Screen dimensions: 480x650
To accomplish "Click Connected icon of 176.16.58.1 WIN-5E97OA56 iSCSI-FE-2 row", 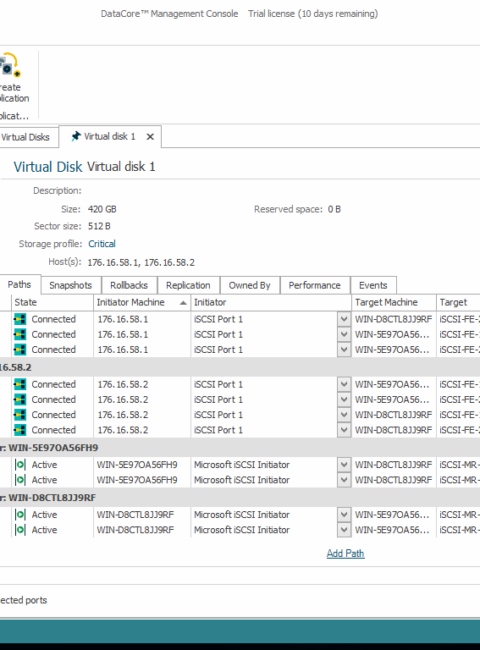I will click(x=19, y=350).
